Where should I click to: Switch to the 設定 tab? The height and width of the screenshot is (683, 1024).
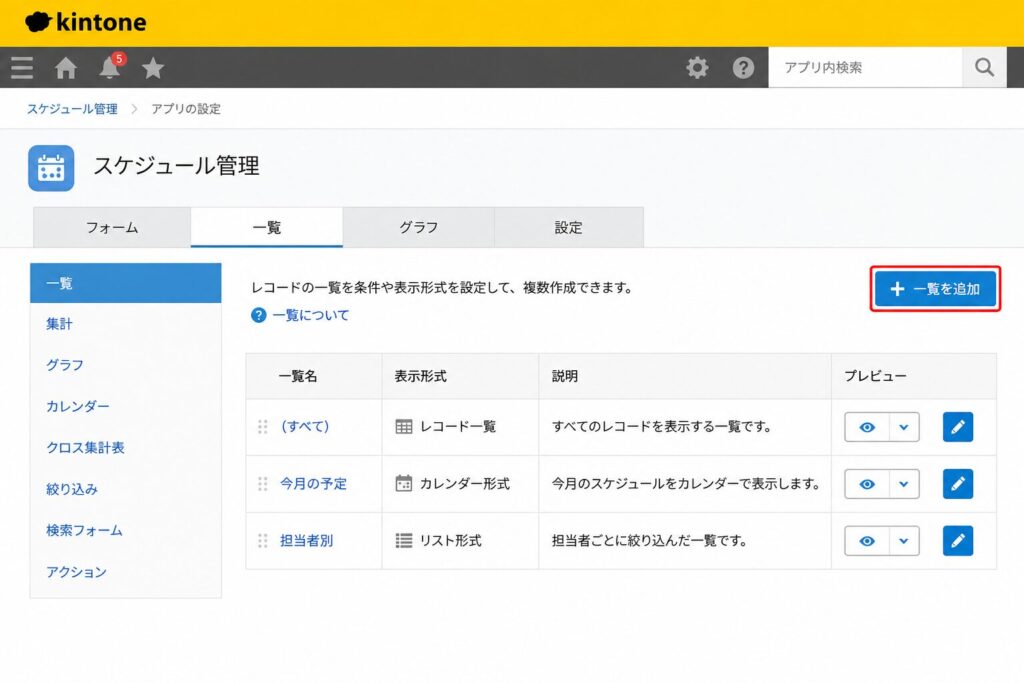[569, 227]
